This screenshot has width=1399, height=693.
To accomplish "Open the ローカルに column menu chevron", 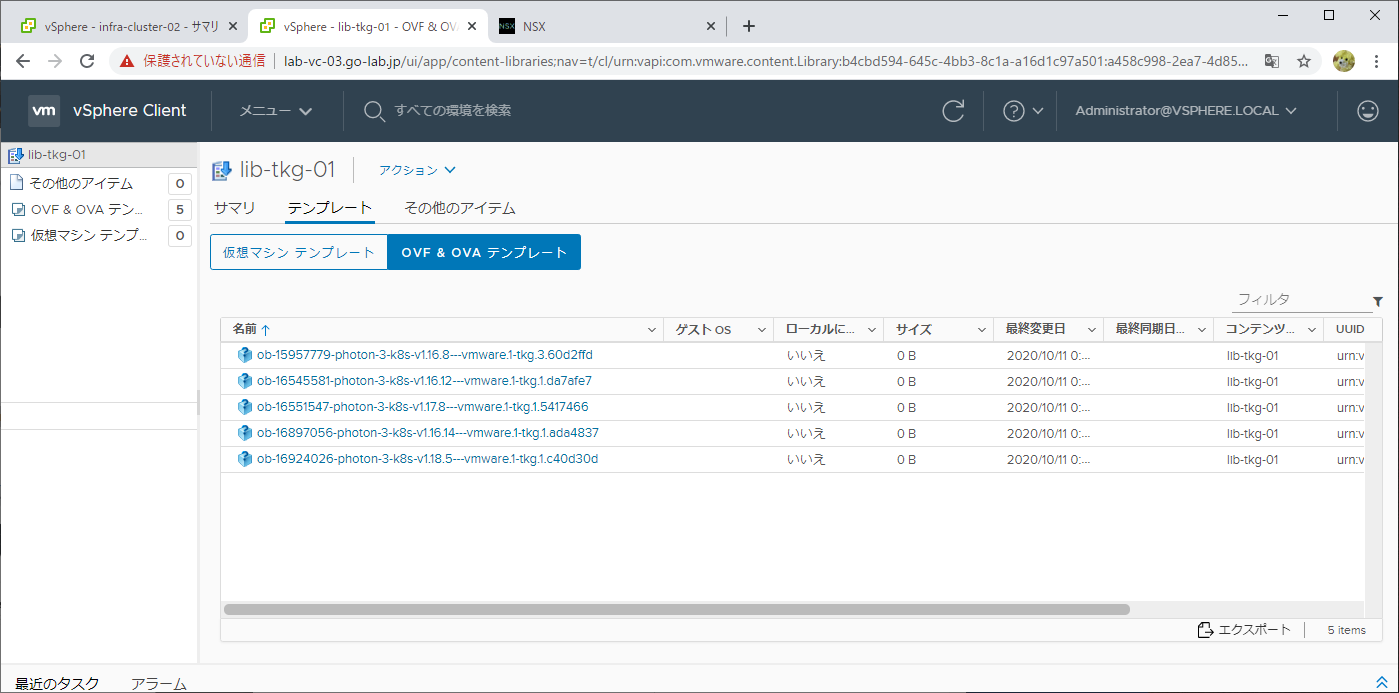I will (872, 329).
